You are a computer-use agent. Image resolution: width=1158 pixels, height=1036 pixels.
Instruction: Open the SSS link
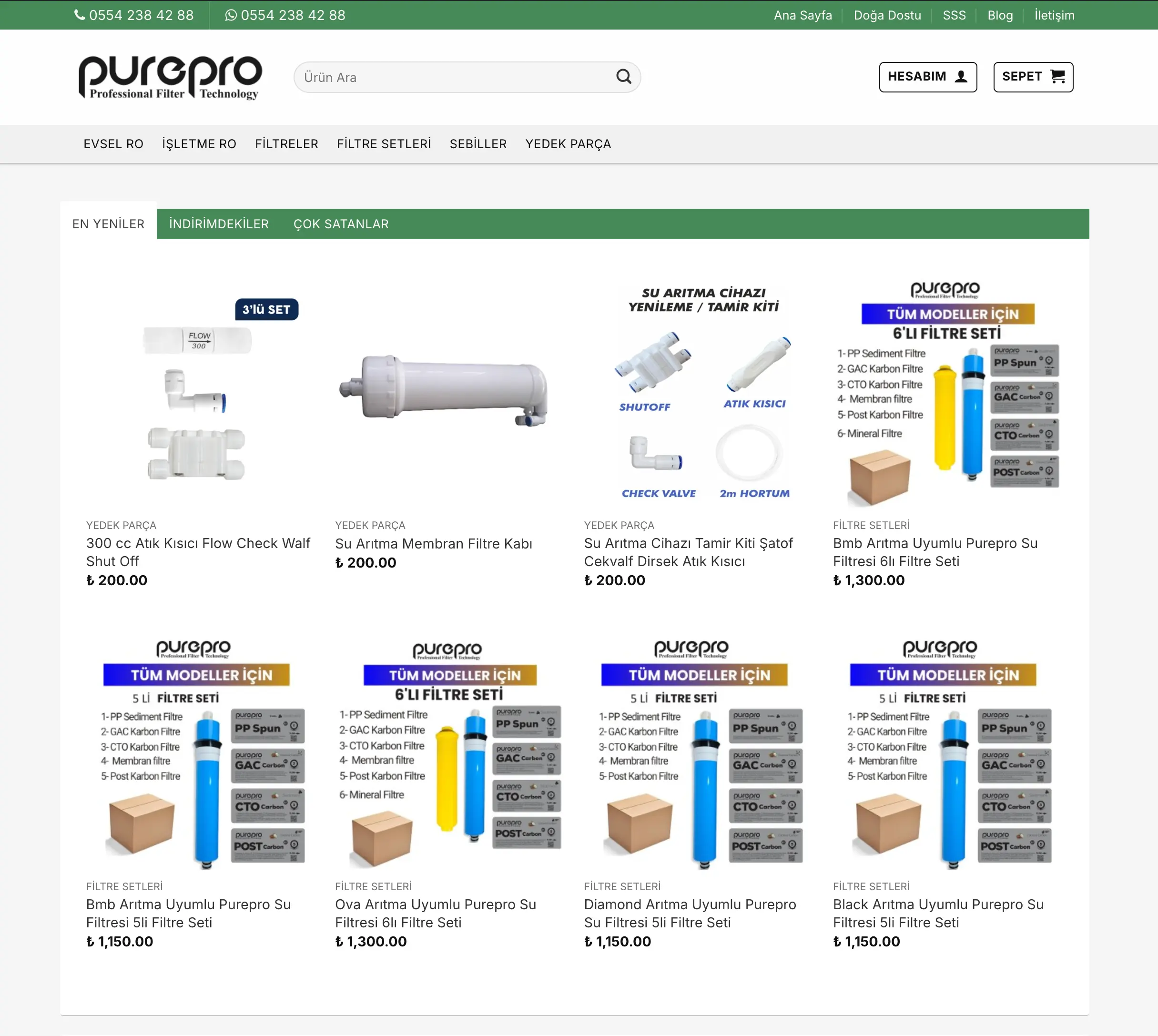954,15
